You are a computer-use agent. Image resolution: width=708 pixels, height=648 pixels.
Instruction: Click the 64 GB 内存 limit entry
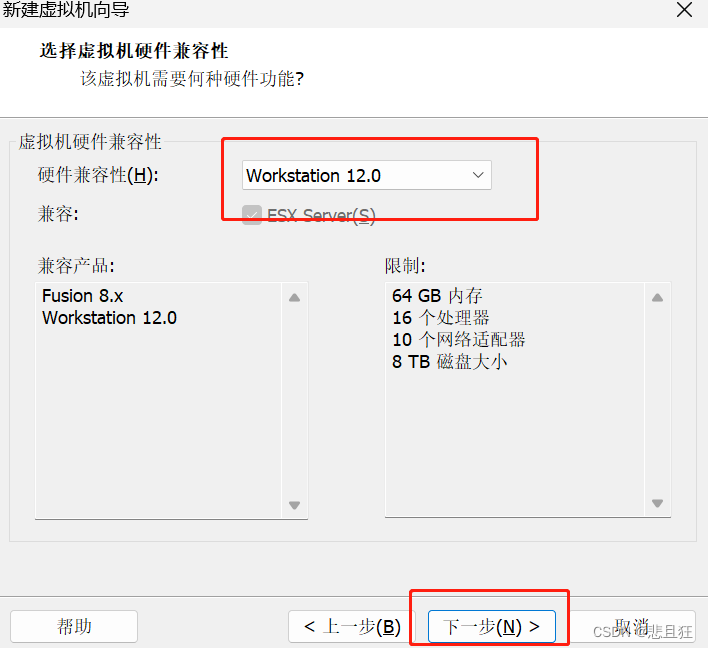coord(437,296)
